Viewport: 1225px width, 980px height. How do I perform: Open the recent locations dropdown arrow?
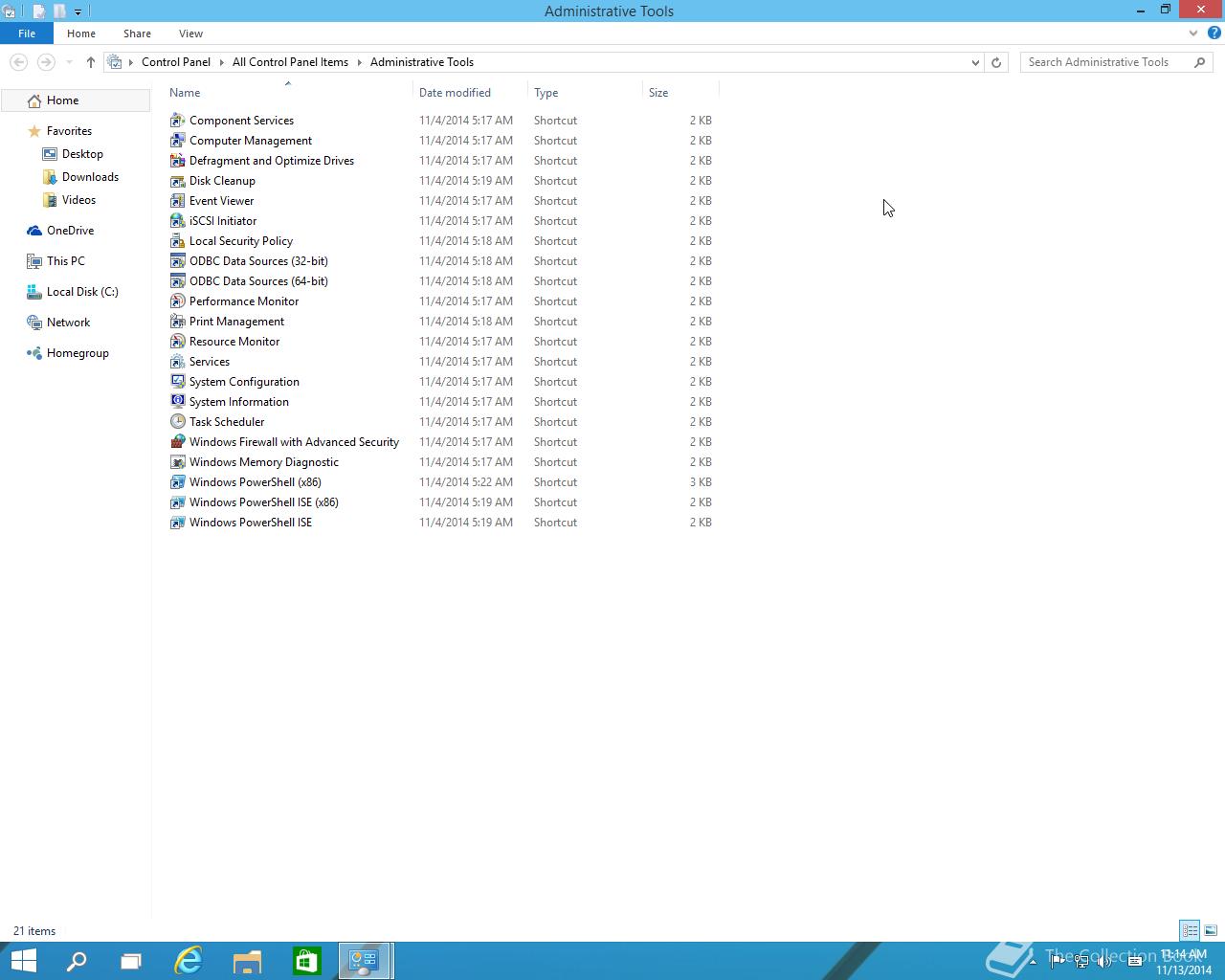click(69, 62)
